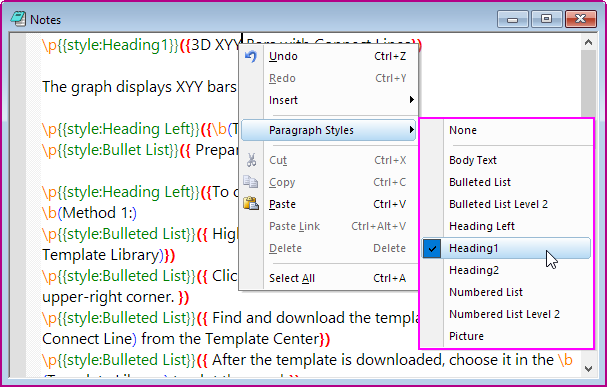Click the scrollbar down arrow

(588, 369)
